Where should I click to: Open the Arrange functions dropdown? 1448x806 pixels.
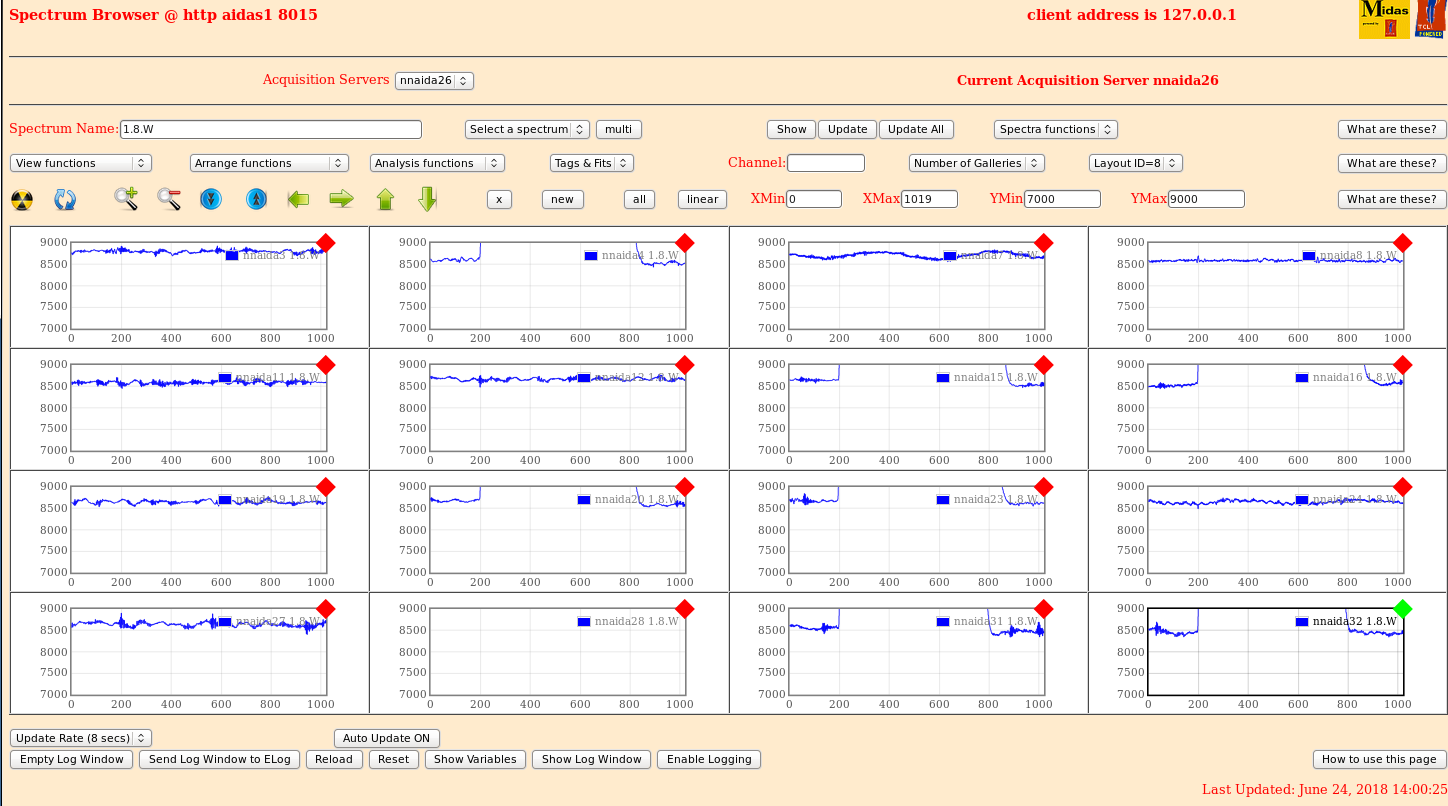pyautogui.click(x=269, y=163)
